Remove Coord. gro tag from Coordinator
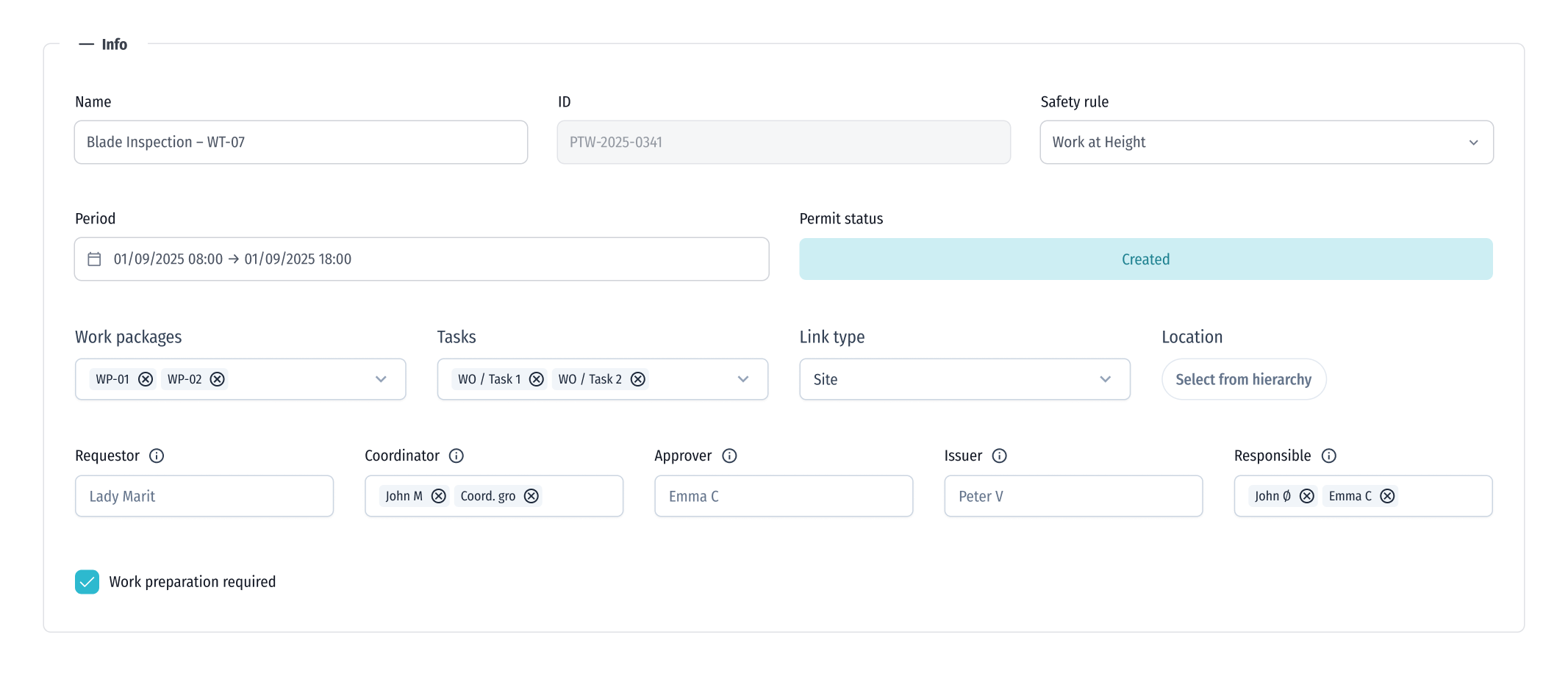 (531, 496)
